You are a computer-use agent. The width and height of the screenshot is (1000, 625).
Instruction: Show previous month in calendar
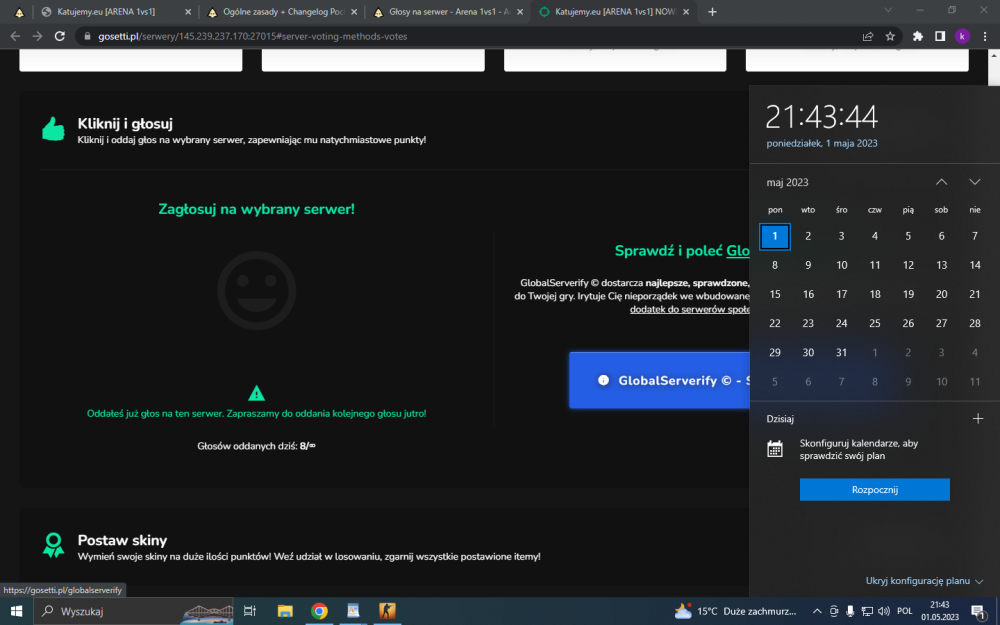[941, 182]
